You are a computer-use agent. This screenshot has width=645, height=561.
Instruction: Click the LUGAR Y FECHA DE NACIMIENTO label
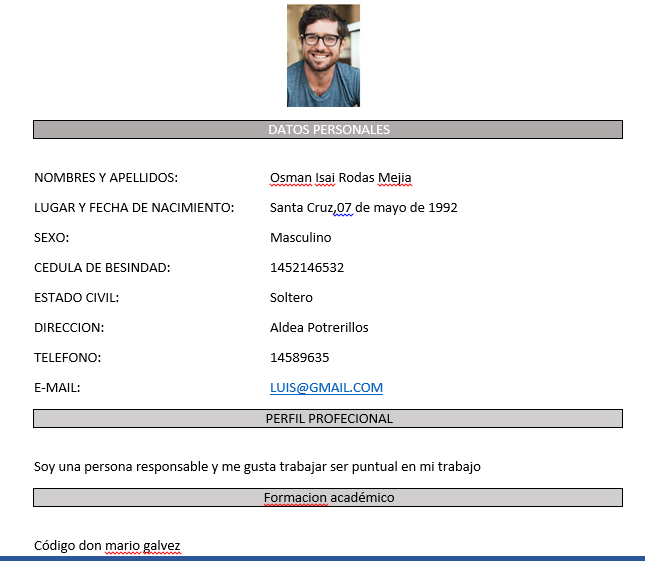[134, 208]
